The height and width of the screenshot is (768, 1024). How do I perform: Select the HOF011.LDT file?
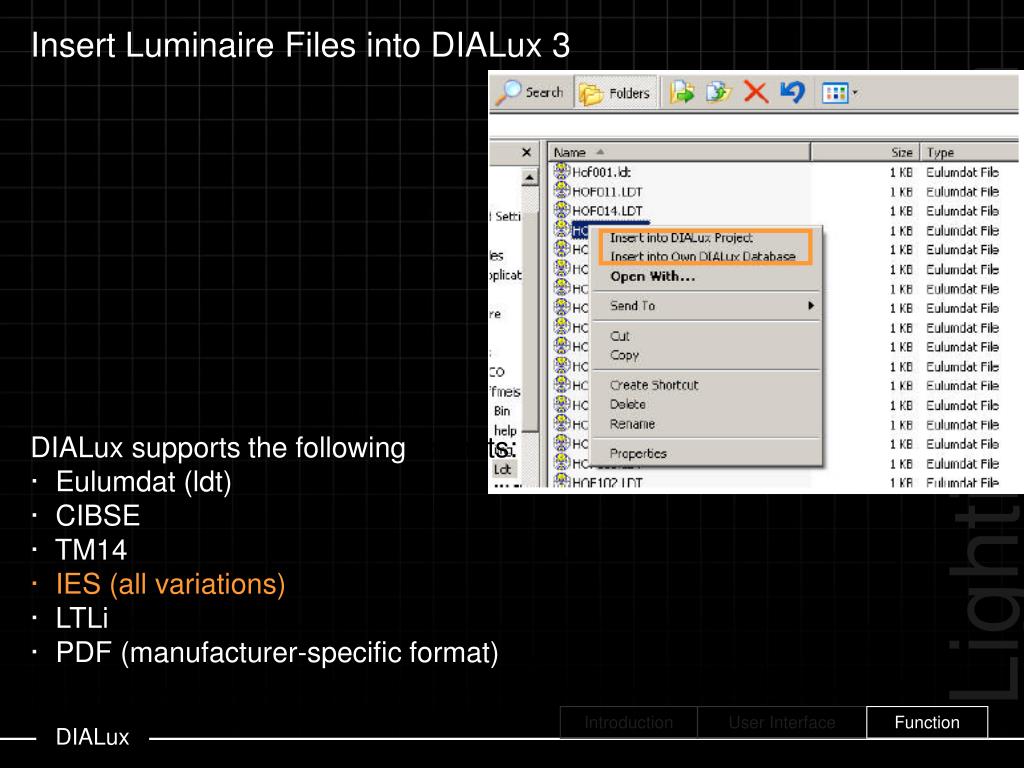pyautogui.click(x=607, y=191)
